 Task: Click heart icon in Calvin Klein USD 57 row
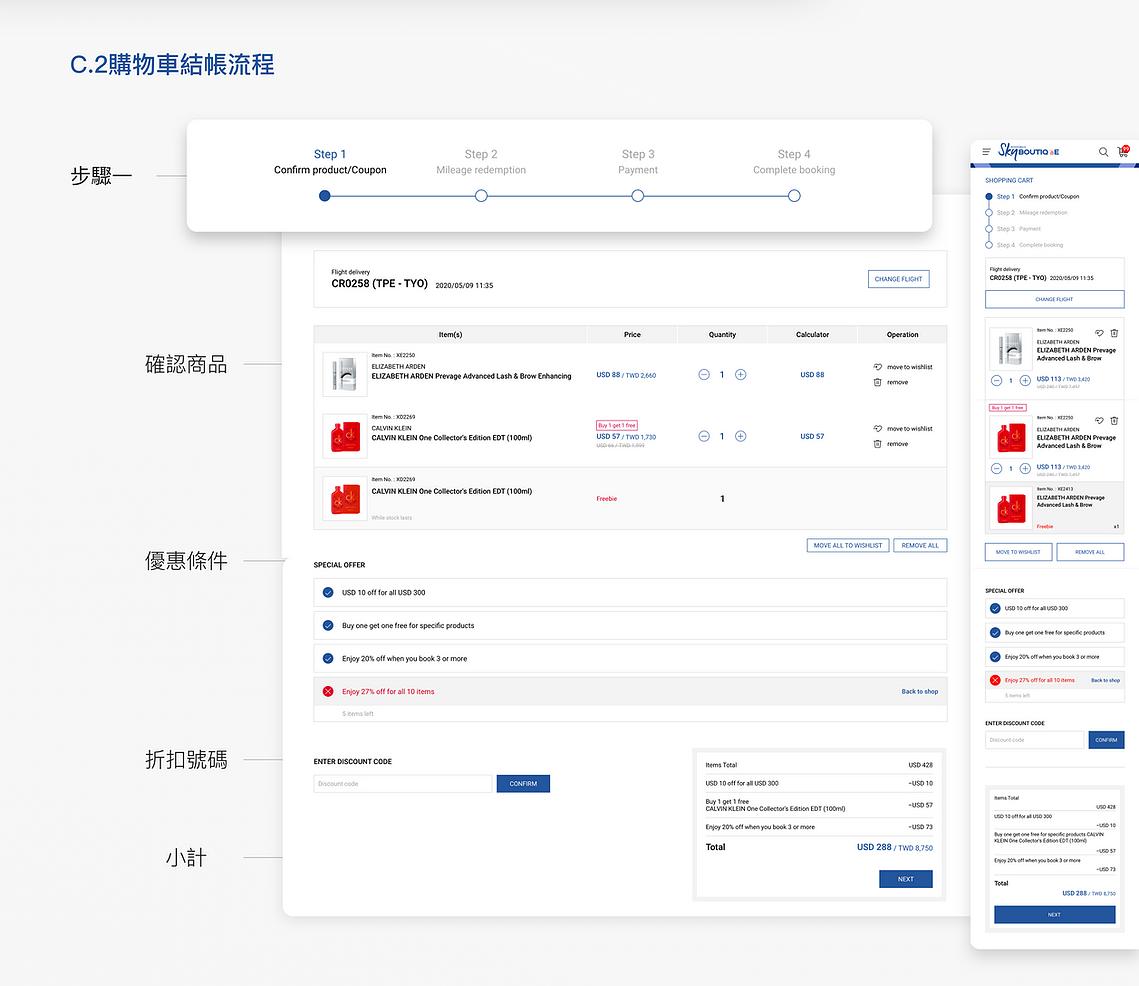coord(877,429)
